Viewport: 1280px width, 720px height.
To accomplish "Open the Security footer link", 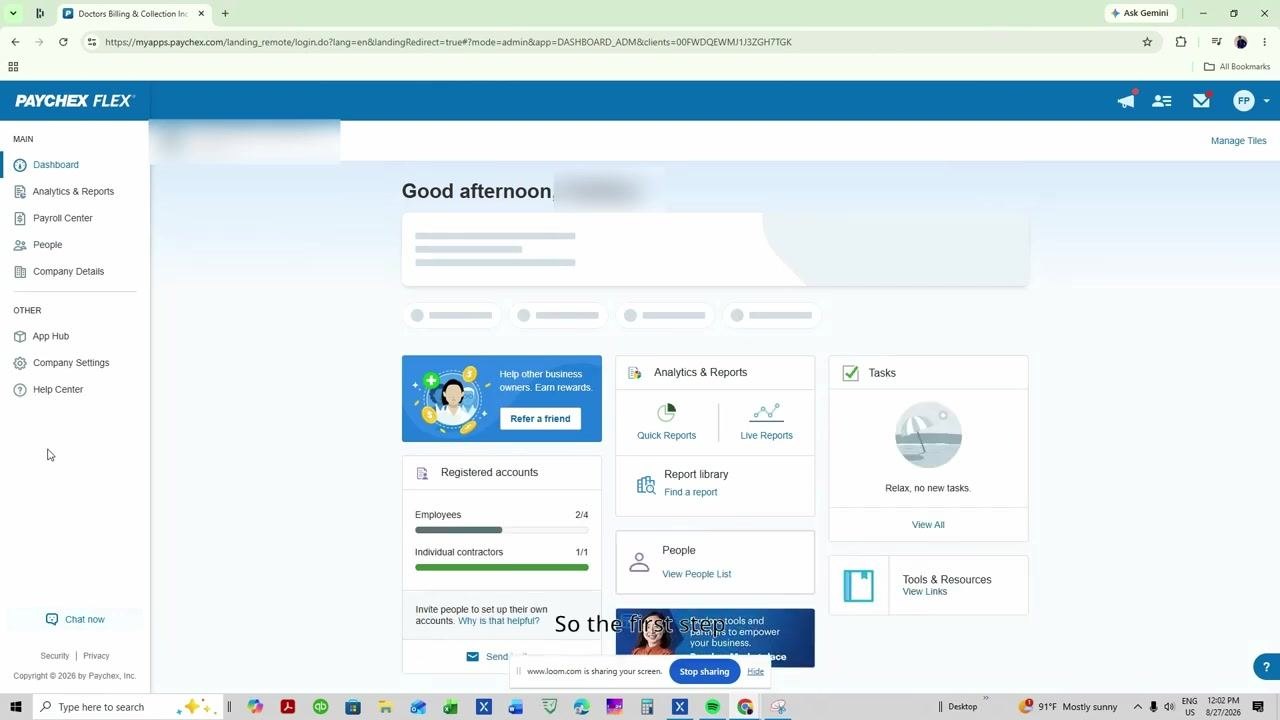I will tap(55, 656).
